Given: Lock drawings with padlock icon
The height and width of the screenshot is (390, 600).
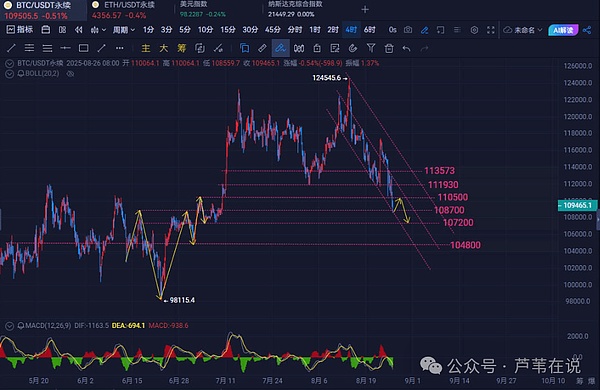Looking at the screenshot, I should [x=317, y=48].
